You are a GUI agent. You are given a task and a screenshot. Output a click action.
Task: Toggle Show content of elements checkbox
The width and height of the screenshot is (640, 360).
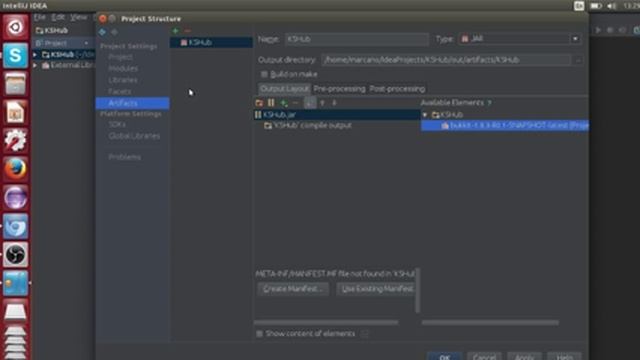(260, 334)
